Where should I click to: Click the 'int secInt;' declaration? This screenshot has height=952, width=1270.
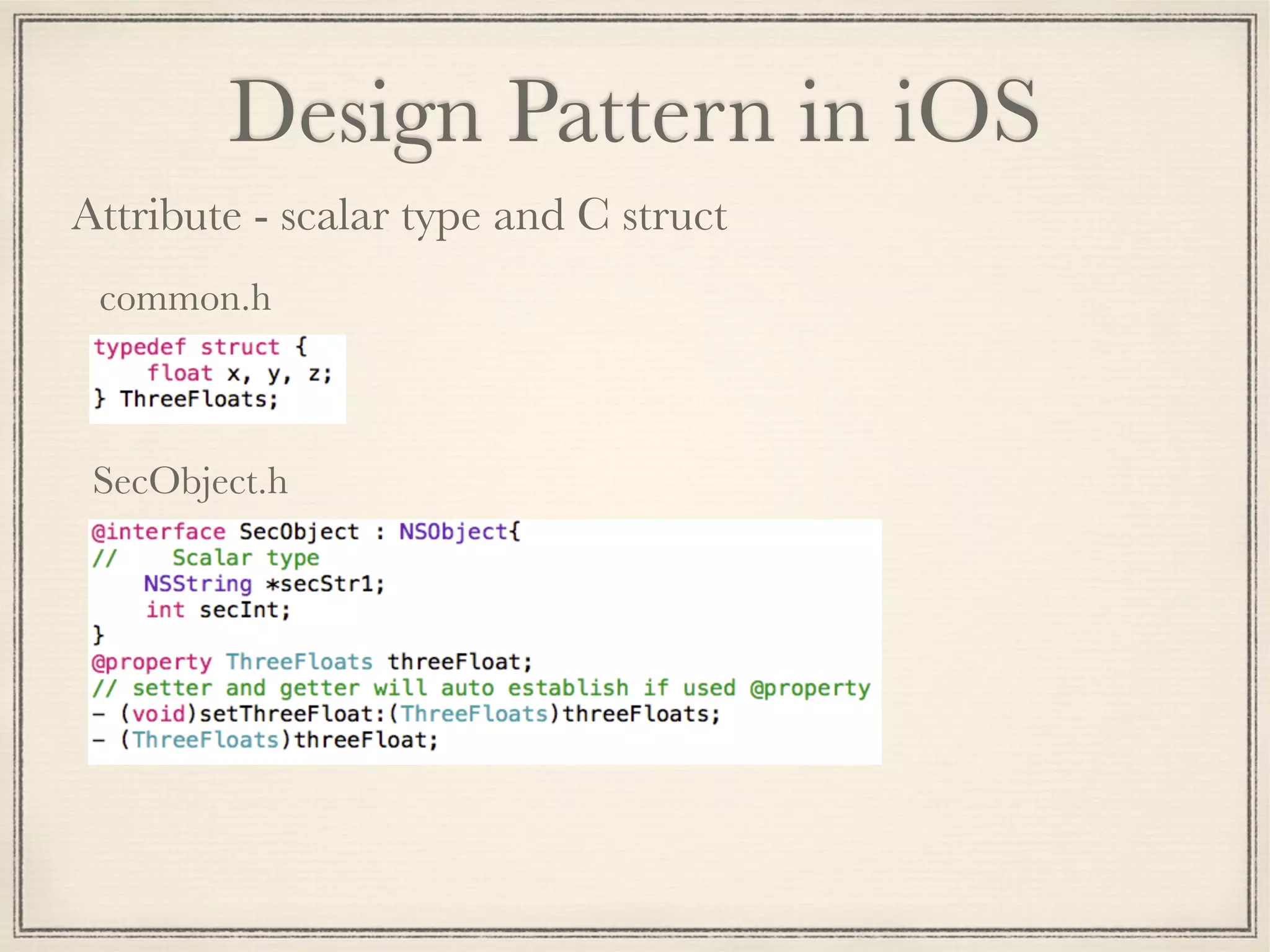[x=218, y=610]
